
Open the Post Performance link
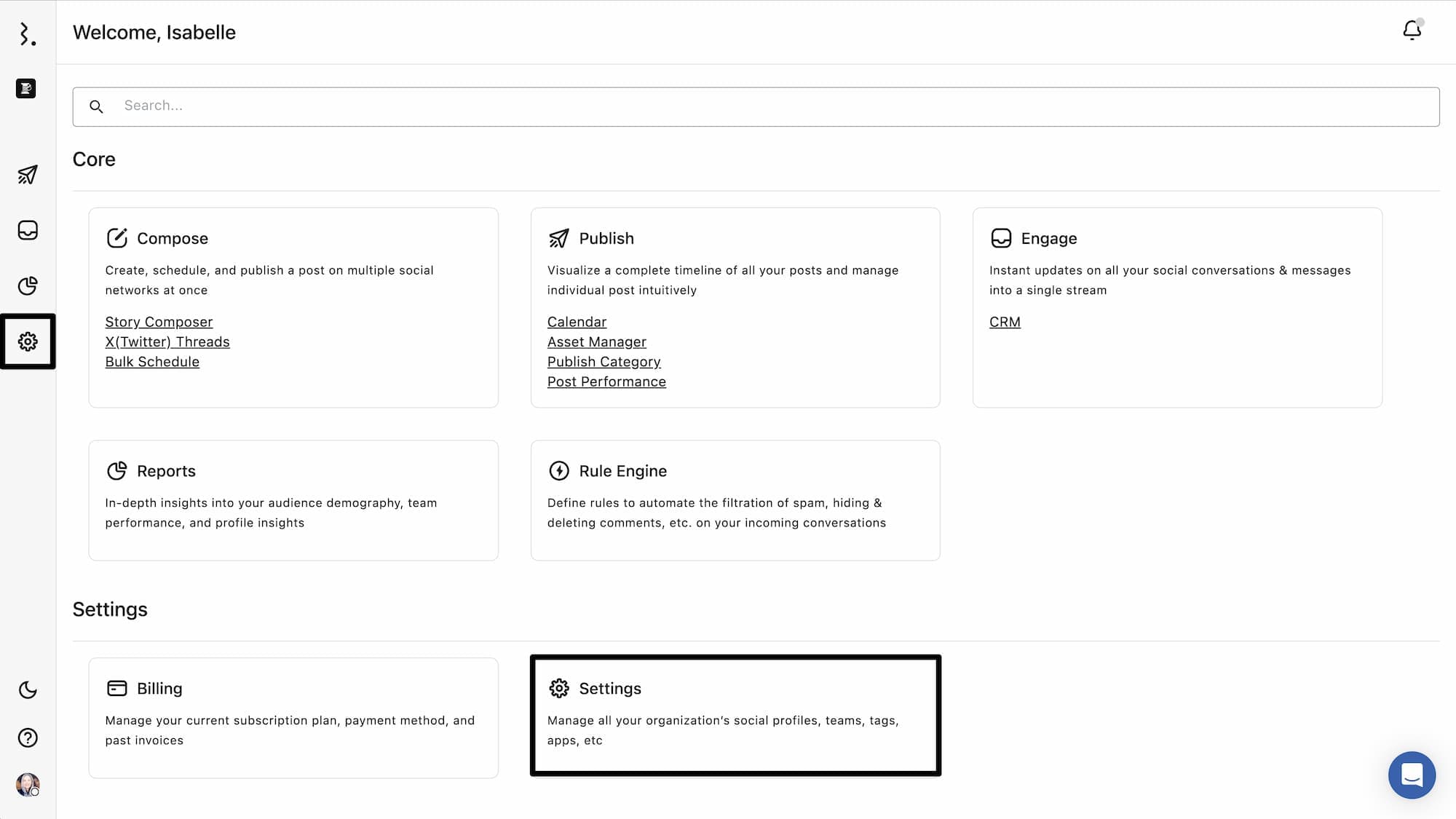click(606, 381)
